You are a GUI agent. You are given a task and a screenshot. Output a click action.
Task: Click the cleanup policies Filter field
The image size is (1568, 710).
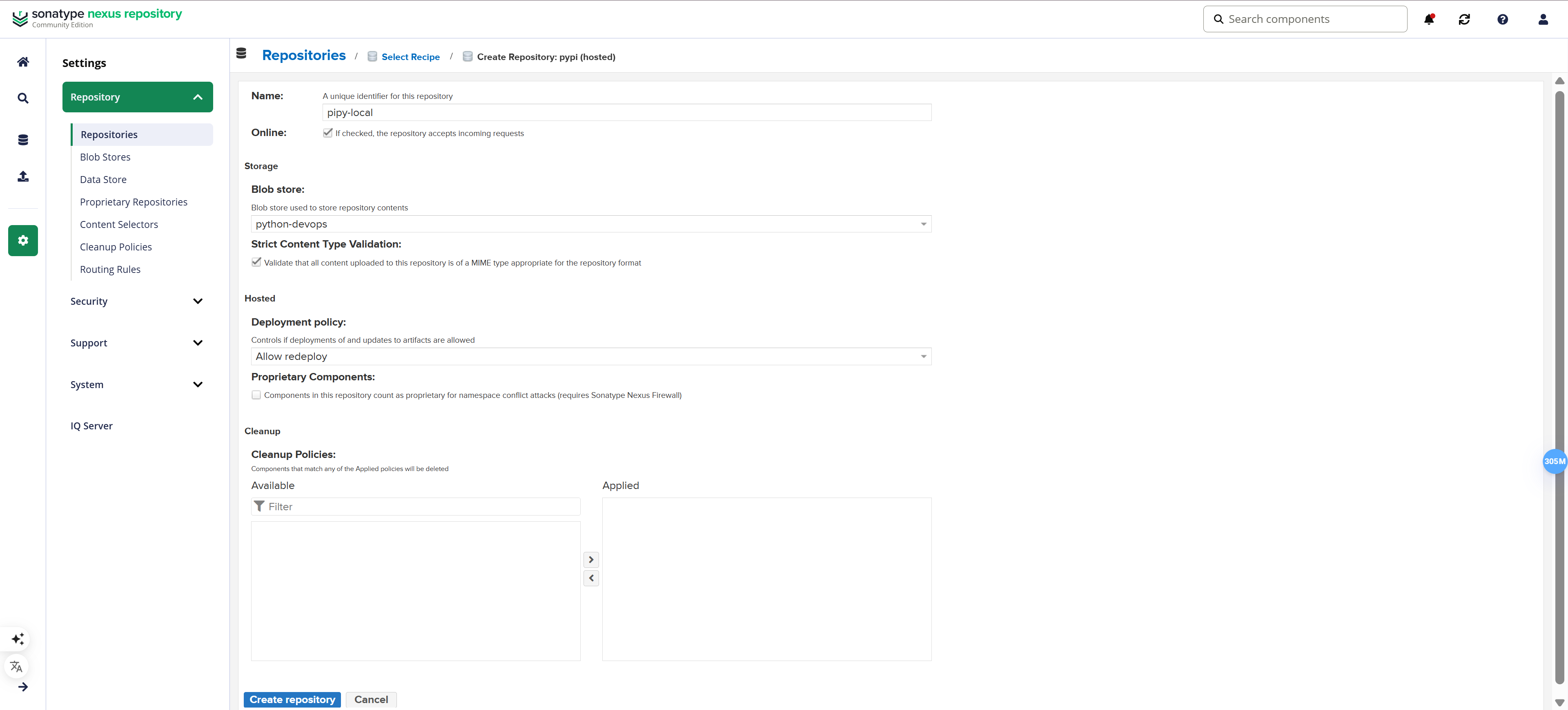click(x=416, y=507)
